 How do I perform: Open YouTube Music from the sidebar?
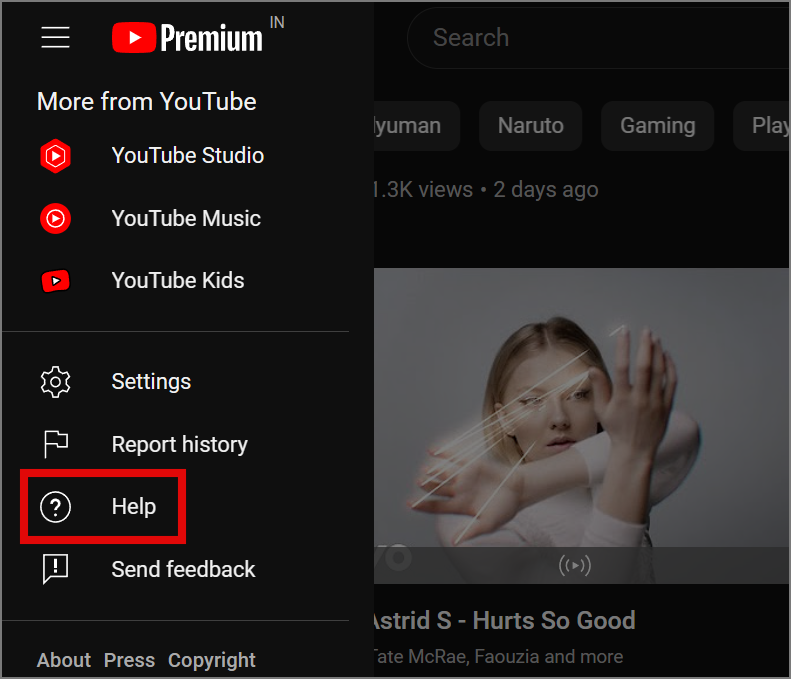click(186, 218)
